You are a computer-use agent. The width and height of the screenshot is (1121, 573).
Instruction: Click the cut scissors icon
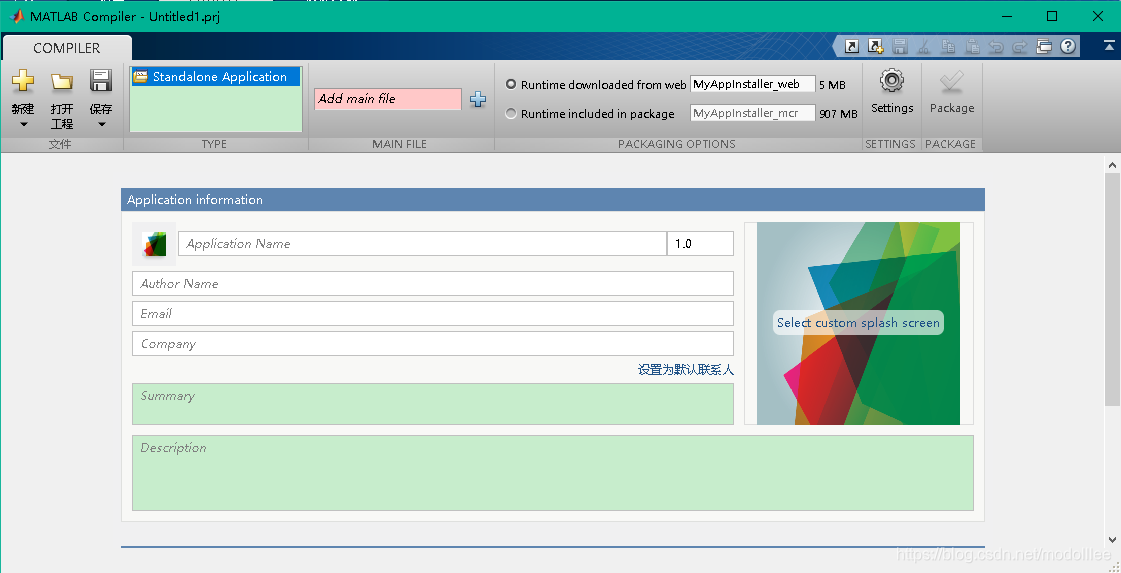924,46
